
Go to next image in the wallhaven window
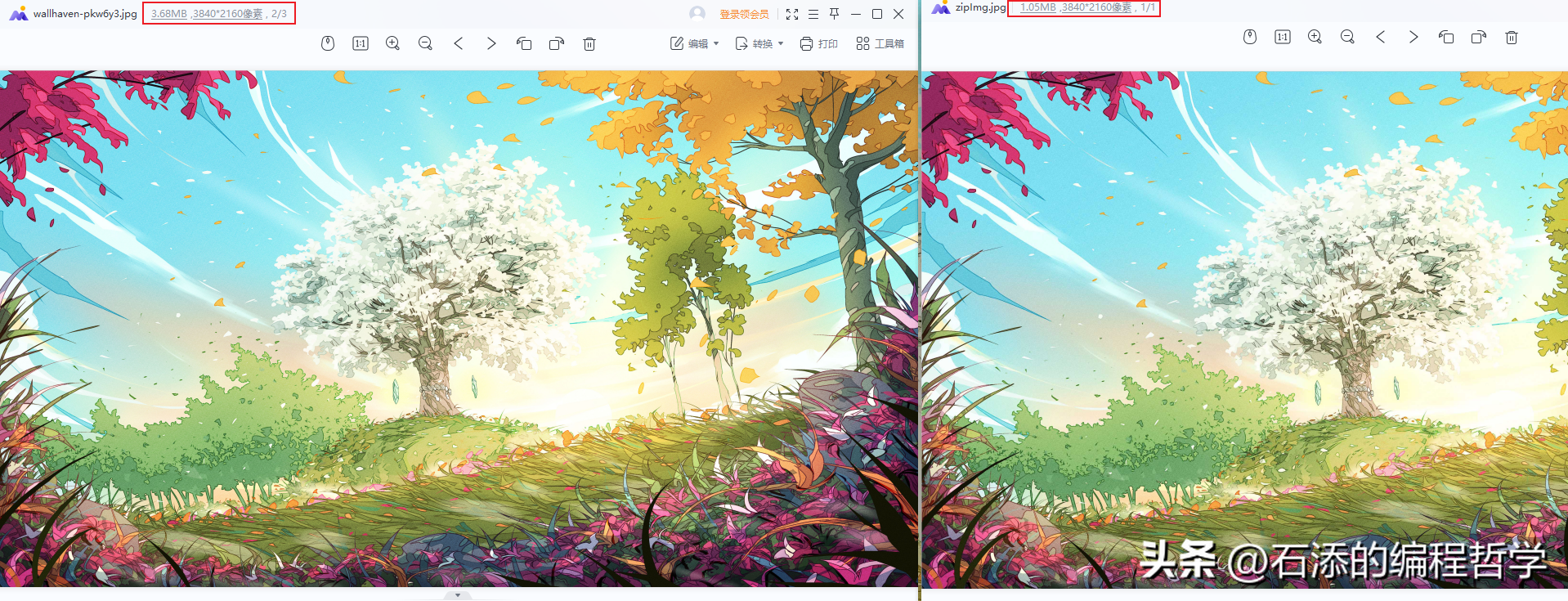(491, 43)
